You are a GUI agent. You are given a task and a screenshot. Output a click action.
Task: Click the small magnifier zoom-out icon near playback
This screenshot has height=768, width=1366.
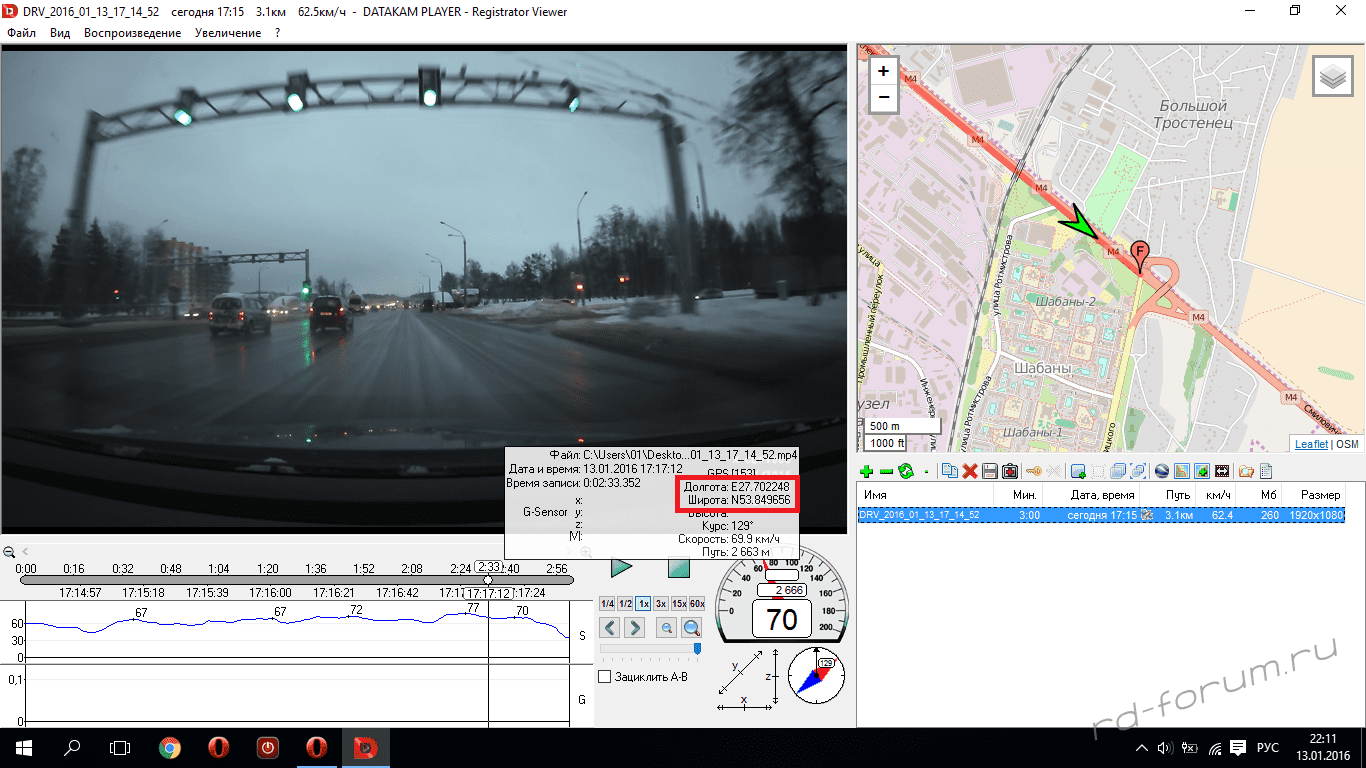(x=665, y=628)
